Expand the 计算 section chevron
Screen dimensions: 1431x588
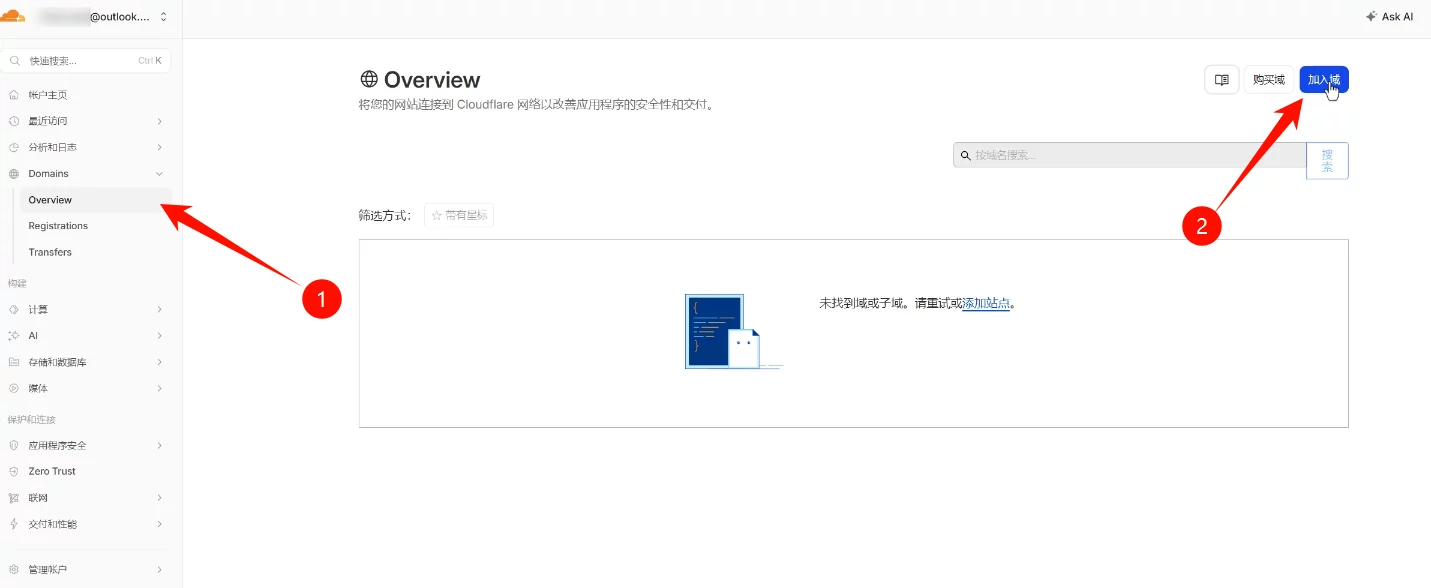(x=160, y=310)
